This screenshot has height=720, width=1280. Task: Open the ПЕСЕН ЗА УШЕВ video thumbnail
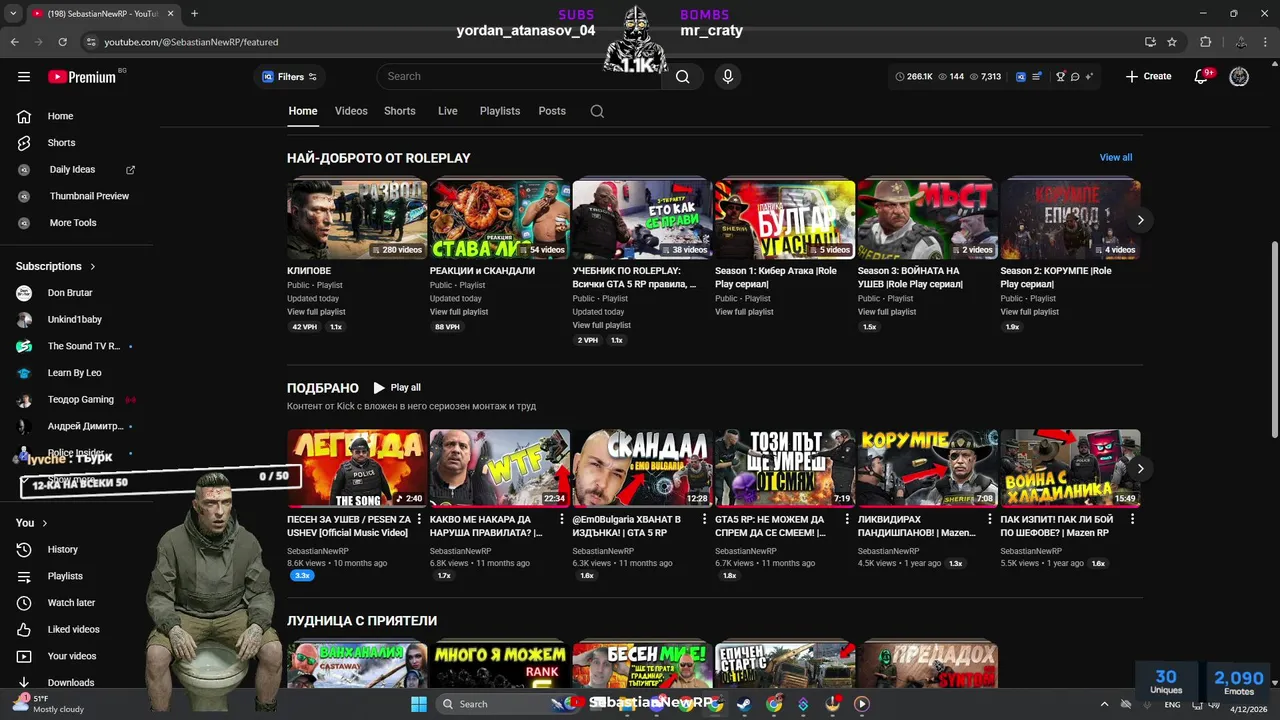pos(357,469)
